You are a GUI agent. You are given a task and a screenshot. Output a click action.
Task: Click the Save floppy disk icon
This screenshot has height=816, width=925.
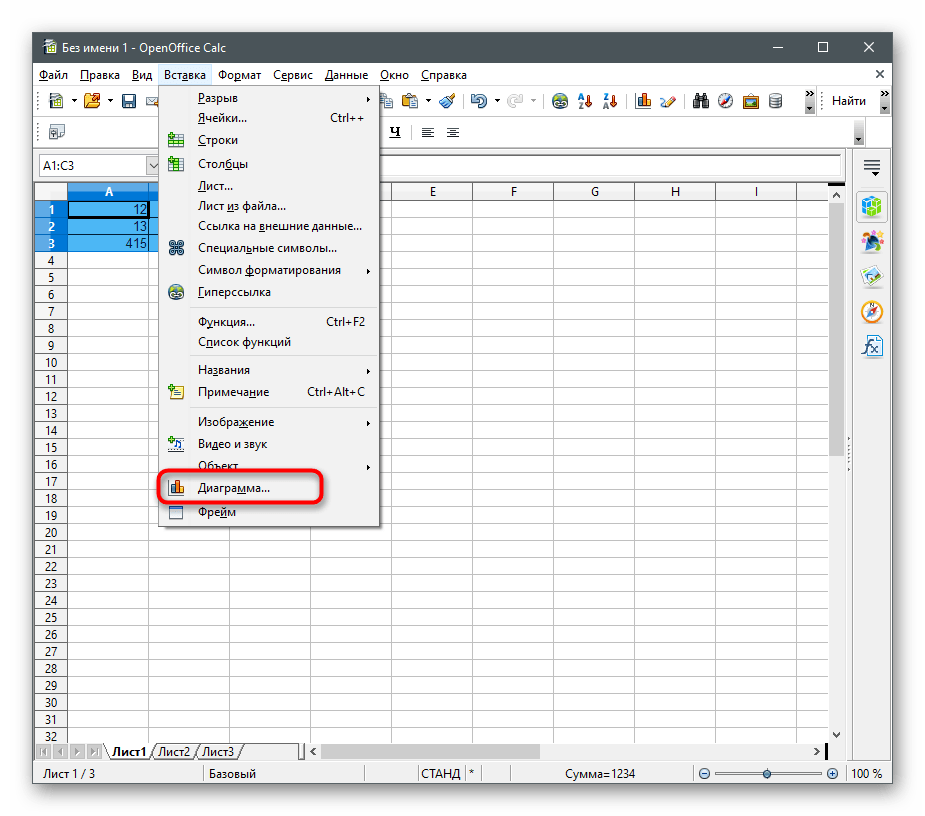click(129, 101)
